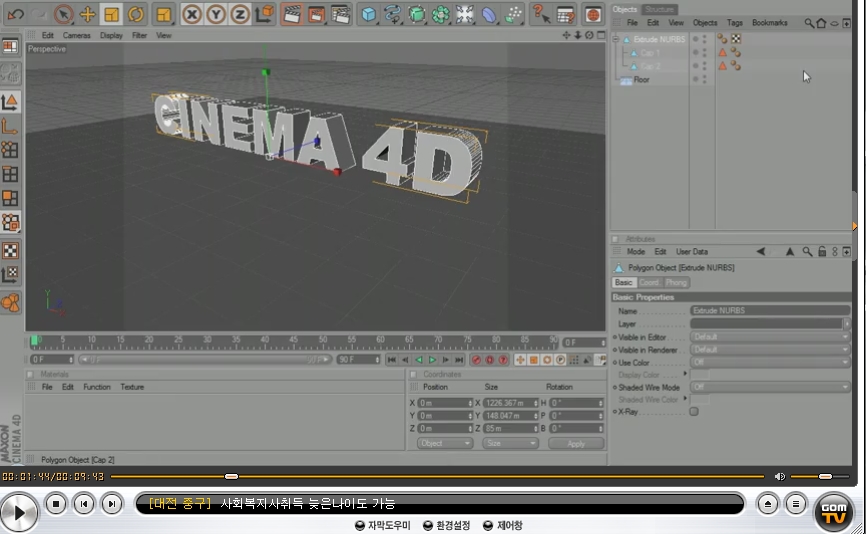Toggle Z axis lock
Image resolution: width=866 pixels, height=534 pixels.
[x=240, y=14]
